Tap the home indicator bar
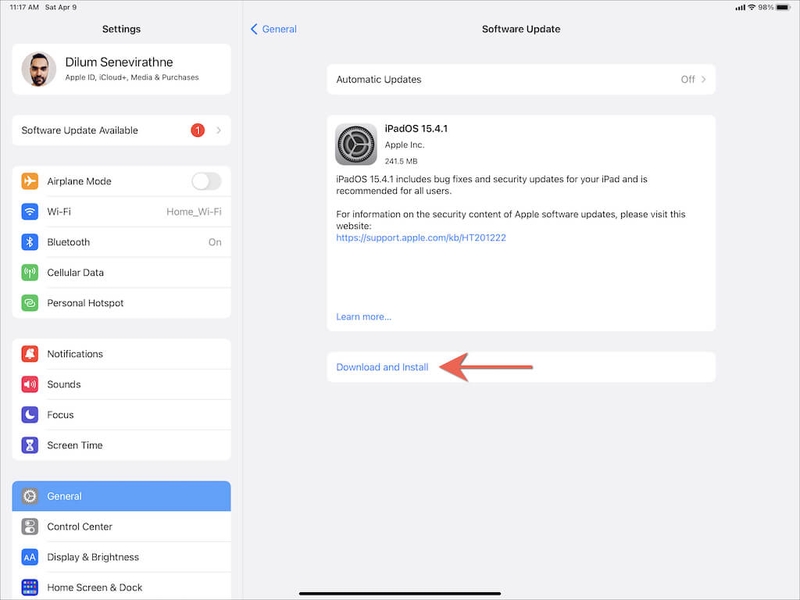800x600 pixels. (x=400, y=593)
